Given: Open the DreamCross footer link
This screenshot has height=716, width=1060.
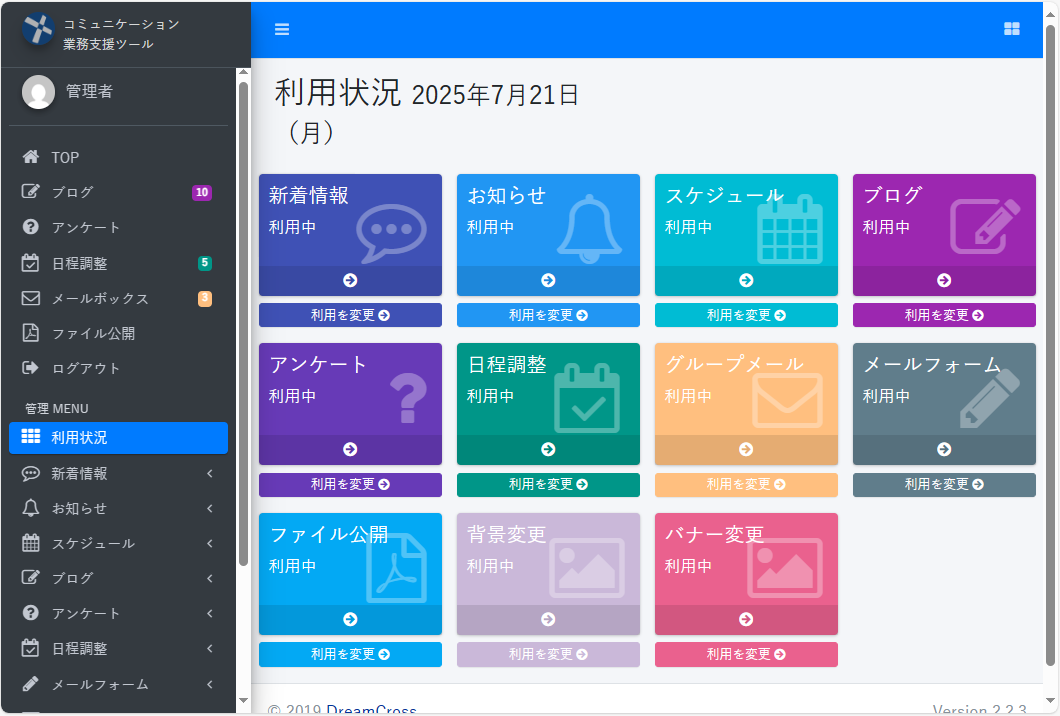Looking at the screenshot, I should pyautogui.click(x=371, y=709).
